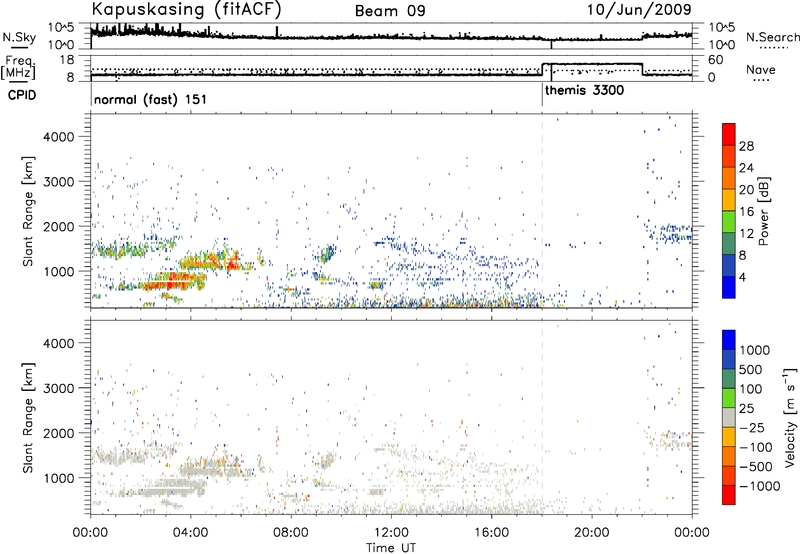Click the dashed CPID change line in the power panel
Screen dimensions: 800x554
coord(542,211)
